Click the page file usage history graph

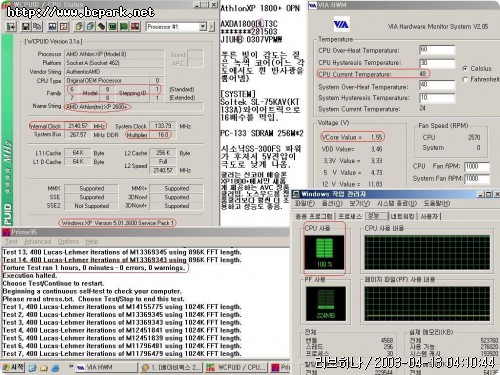tap(427, 304)
